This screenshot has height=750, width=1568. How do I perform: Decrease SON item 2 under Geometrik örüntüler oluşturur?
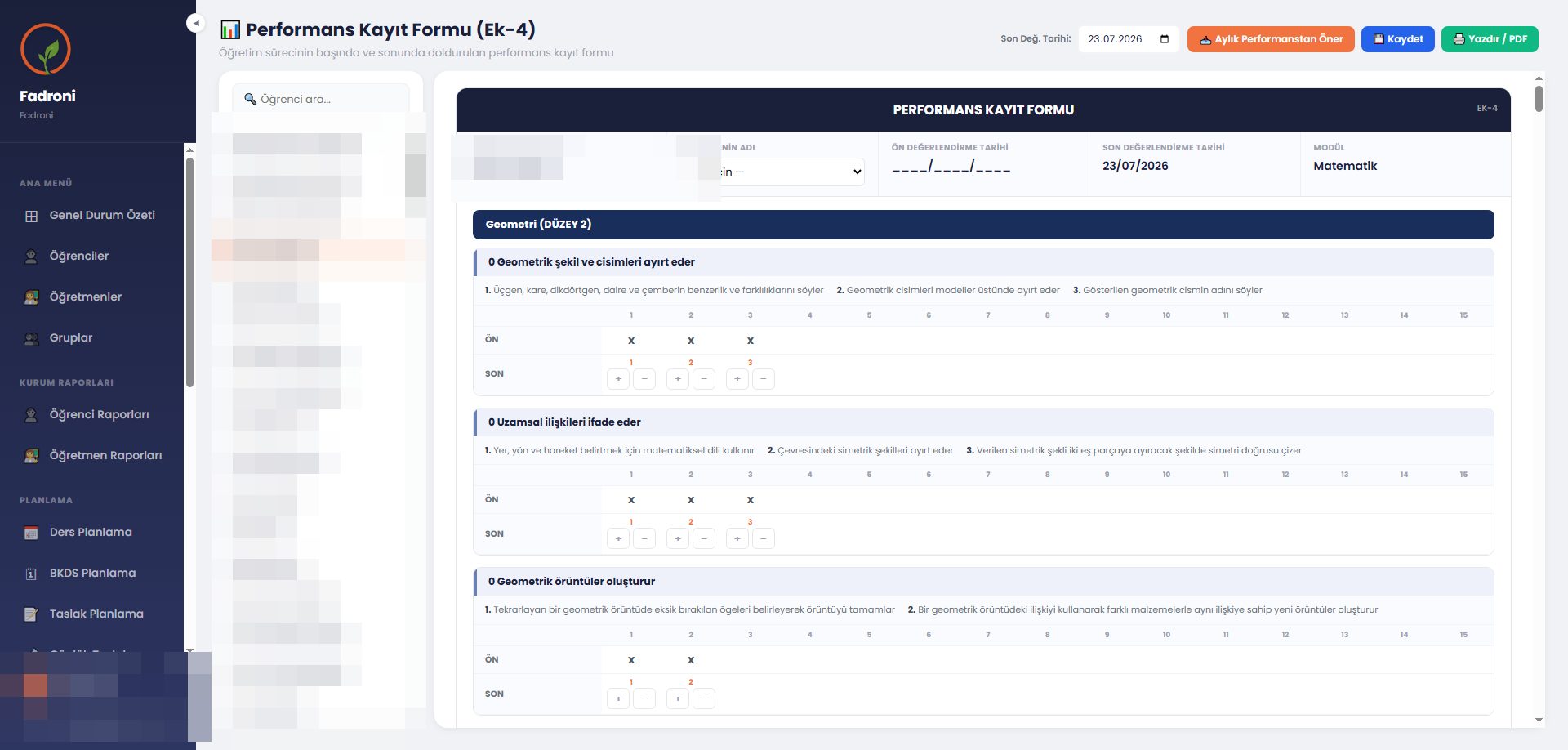coord(704,699)
